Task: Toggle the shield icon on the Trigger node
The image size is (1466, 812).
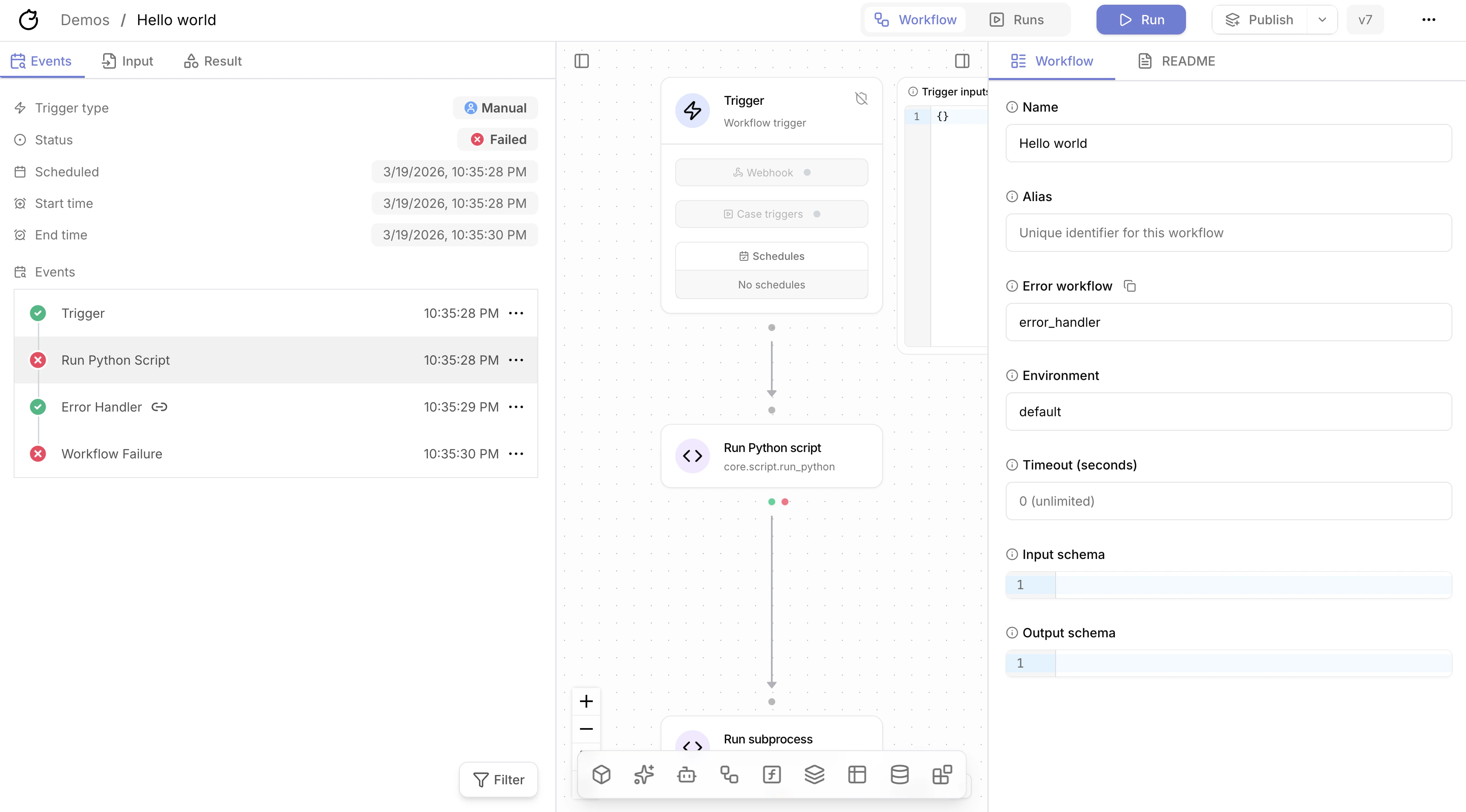Action: tap(861, 98)
